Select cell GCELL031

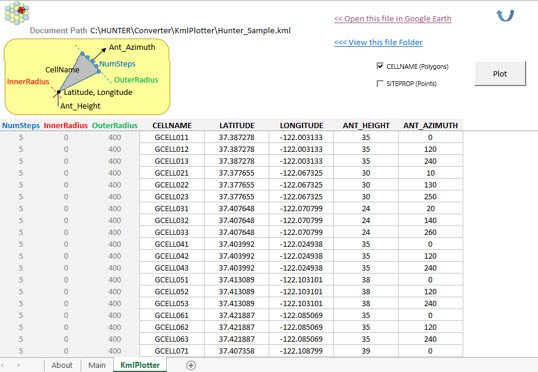tap(172, 209)
